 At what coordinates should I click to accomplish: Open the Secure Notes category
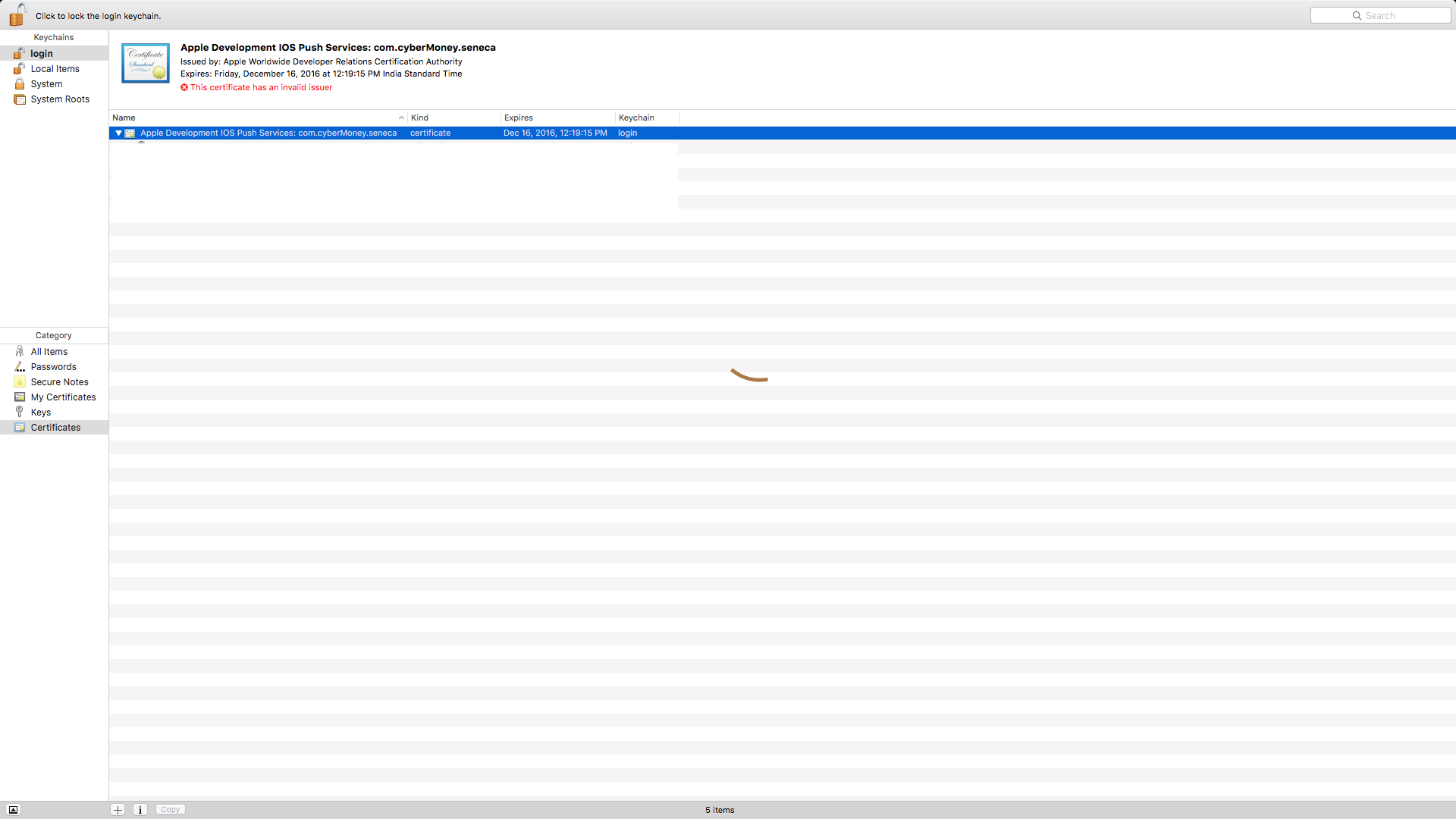(59, 382)
